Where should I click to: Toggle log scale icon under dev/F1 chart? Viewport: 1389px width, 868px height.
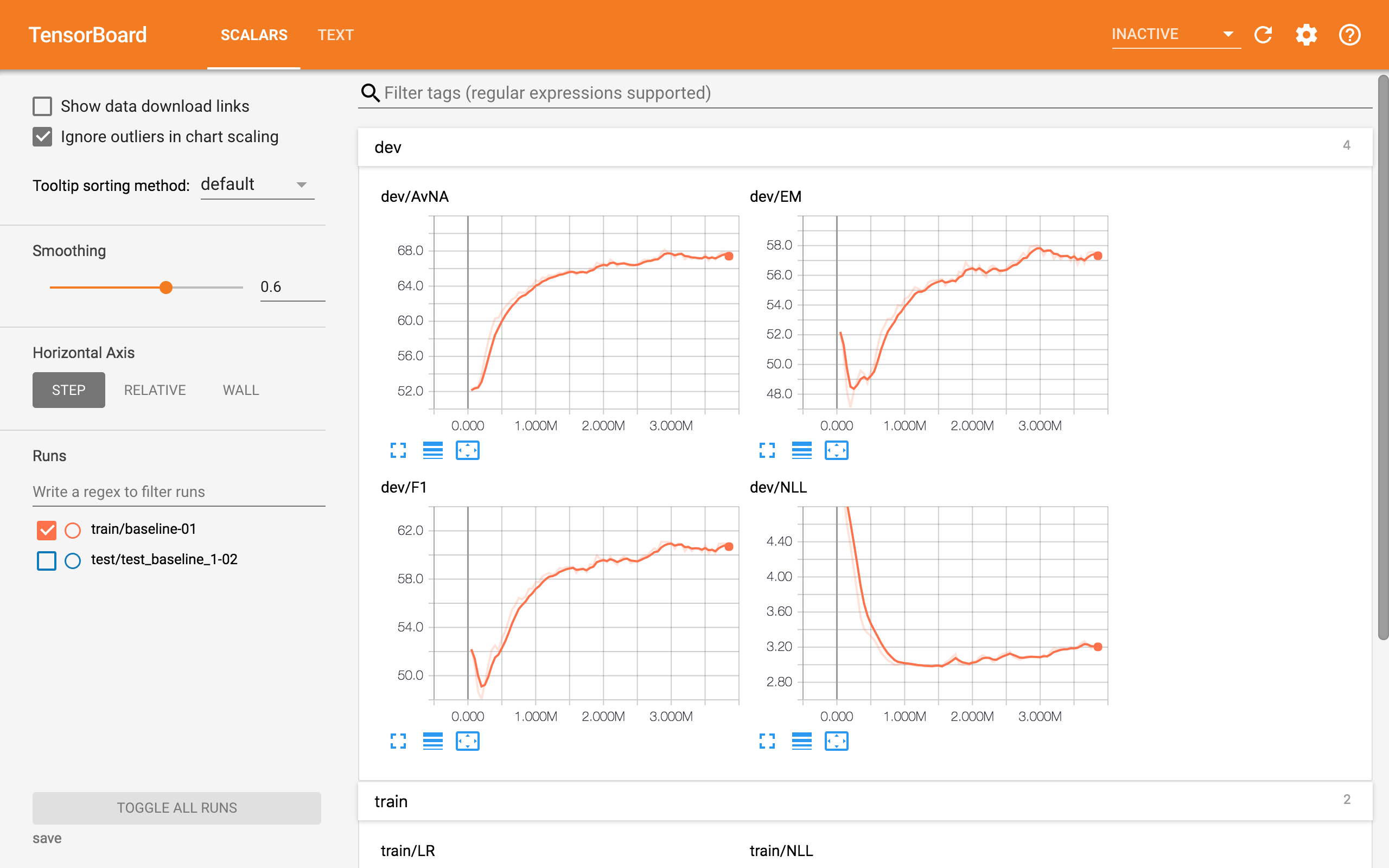pos(433,741)
